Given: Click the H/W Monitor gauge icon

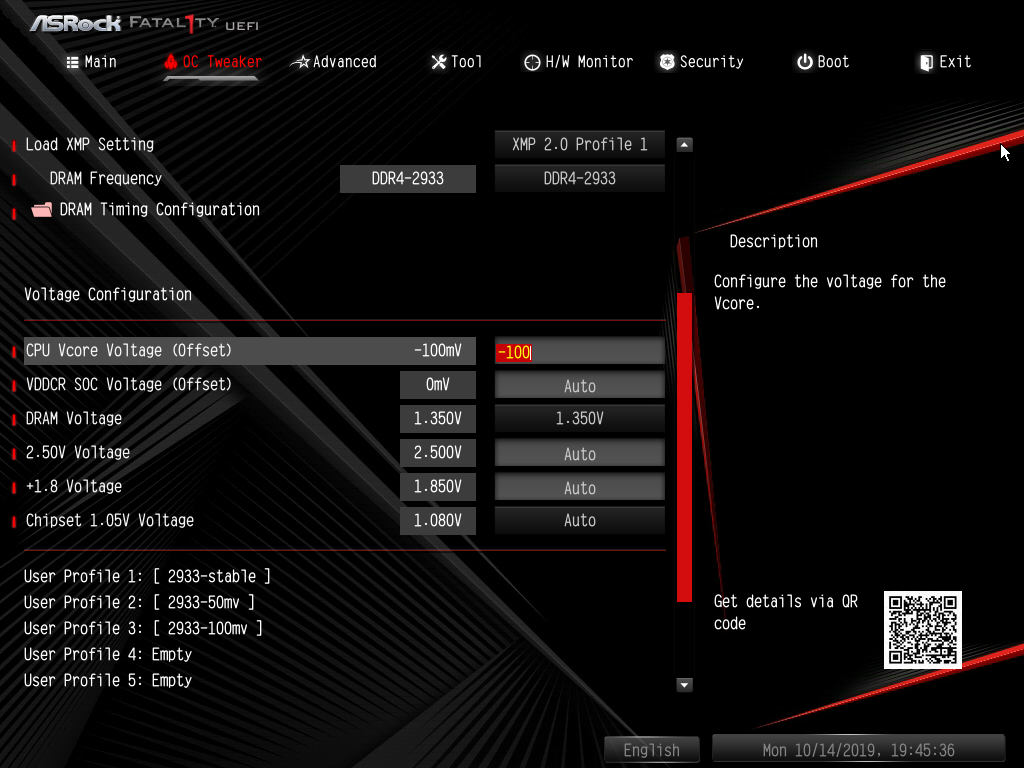Looking at the screenshot, I should (x=532, y=62).
